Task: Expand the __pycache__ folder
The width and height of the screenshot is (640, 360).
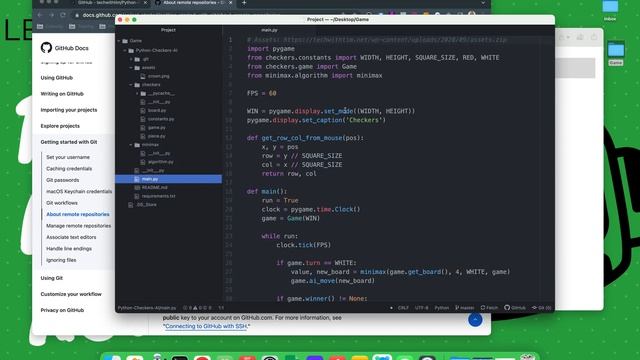Action: click(138, 93)
